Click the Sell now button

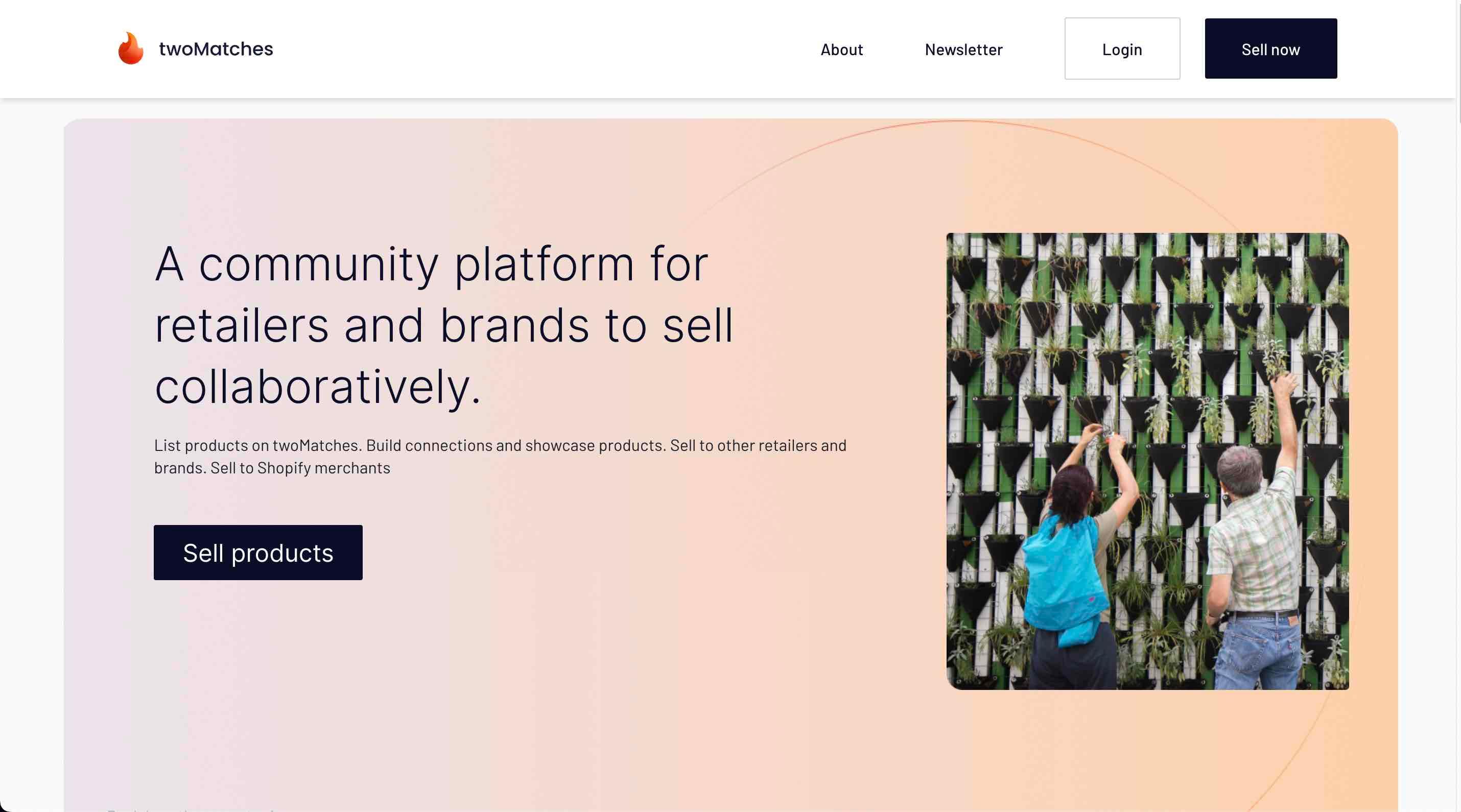pyautogui.click(x=1270, y=49)
